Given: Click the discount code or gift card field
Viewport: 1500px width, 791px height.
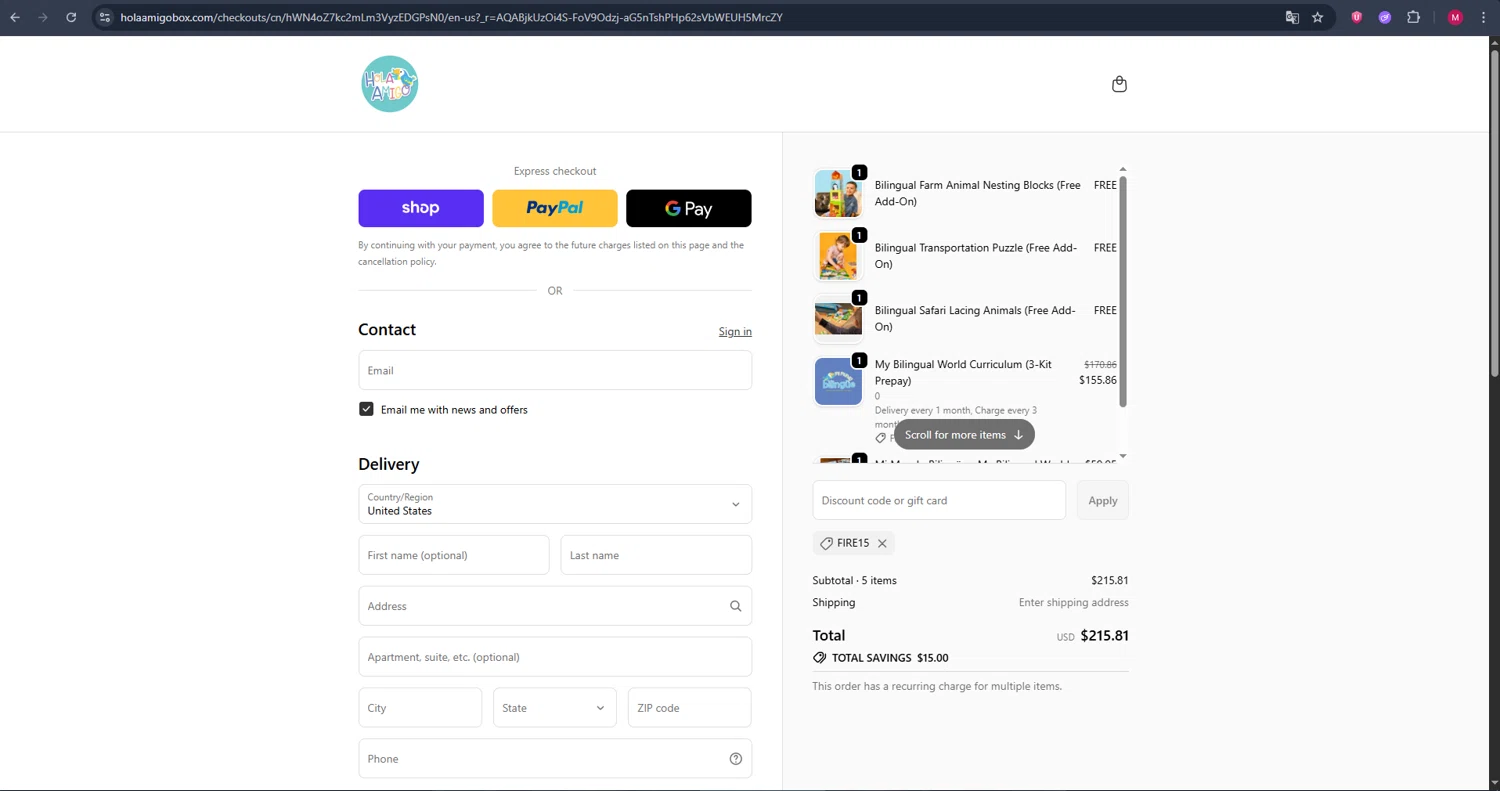Looking at the screenshot, I should pos(939,500).
